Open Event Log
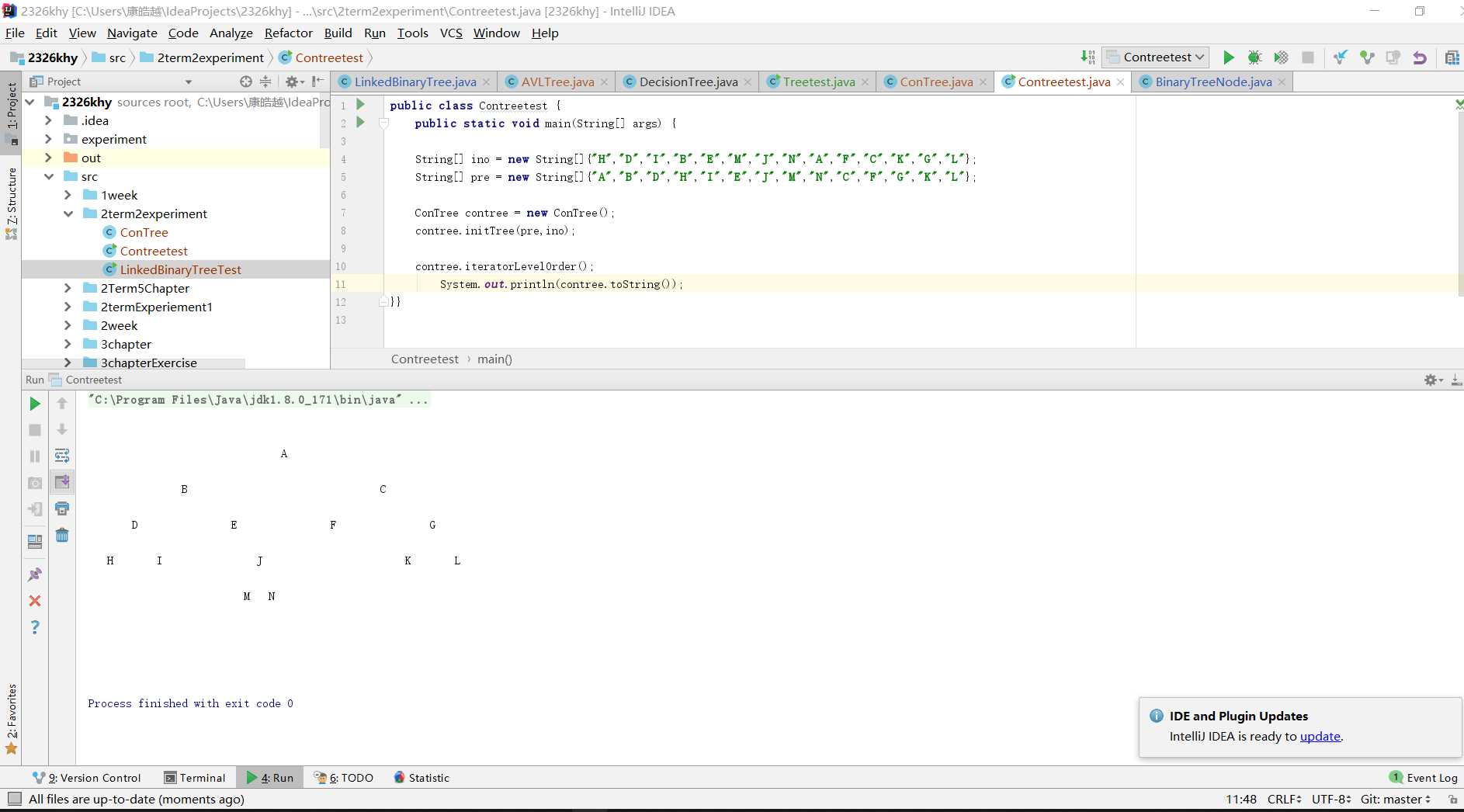The width and height of the screenshot is (1464, 812). [1424, 778]
